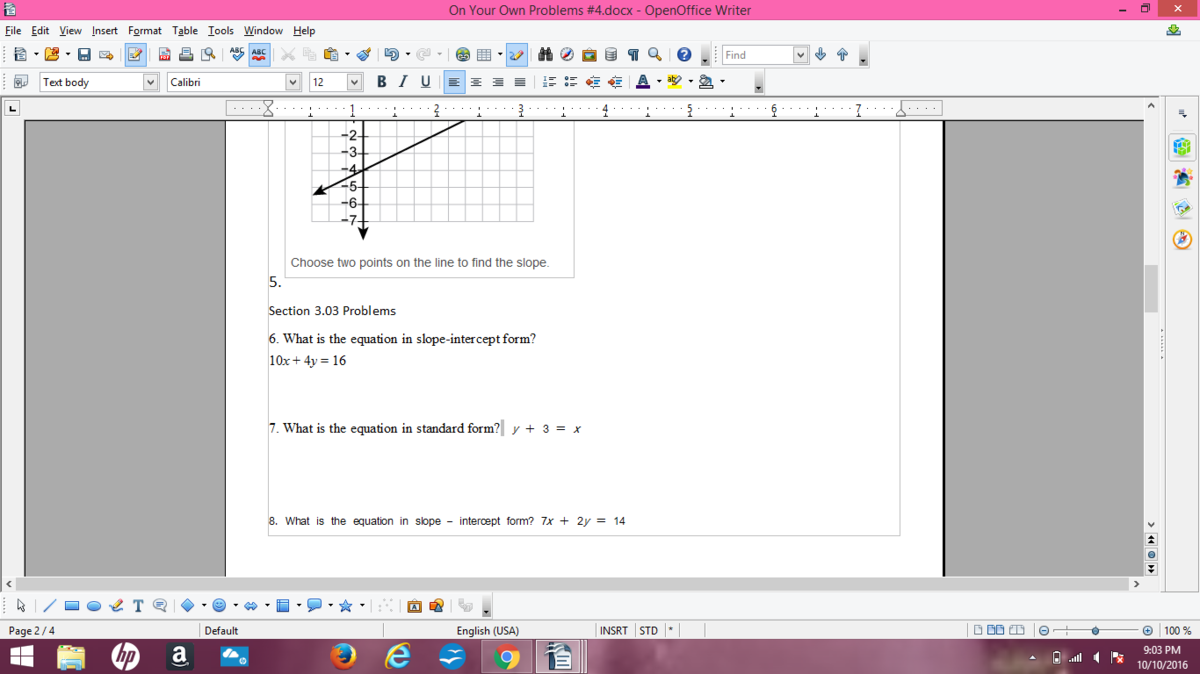The height and width of the screenshot is (674, 1200).
Task: Insert a hyperlink
Action: pos(463,55)
